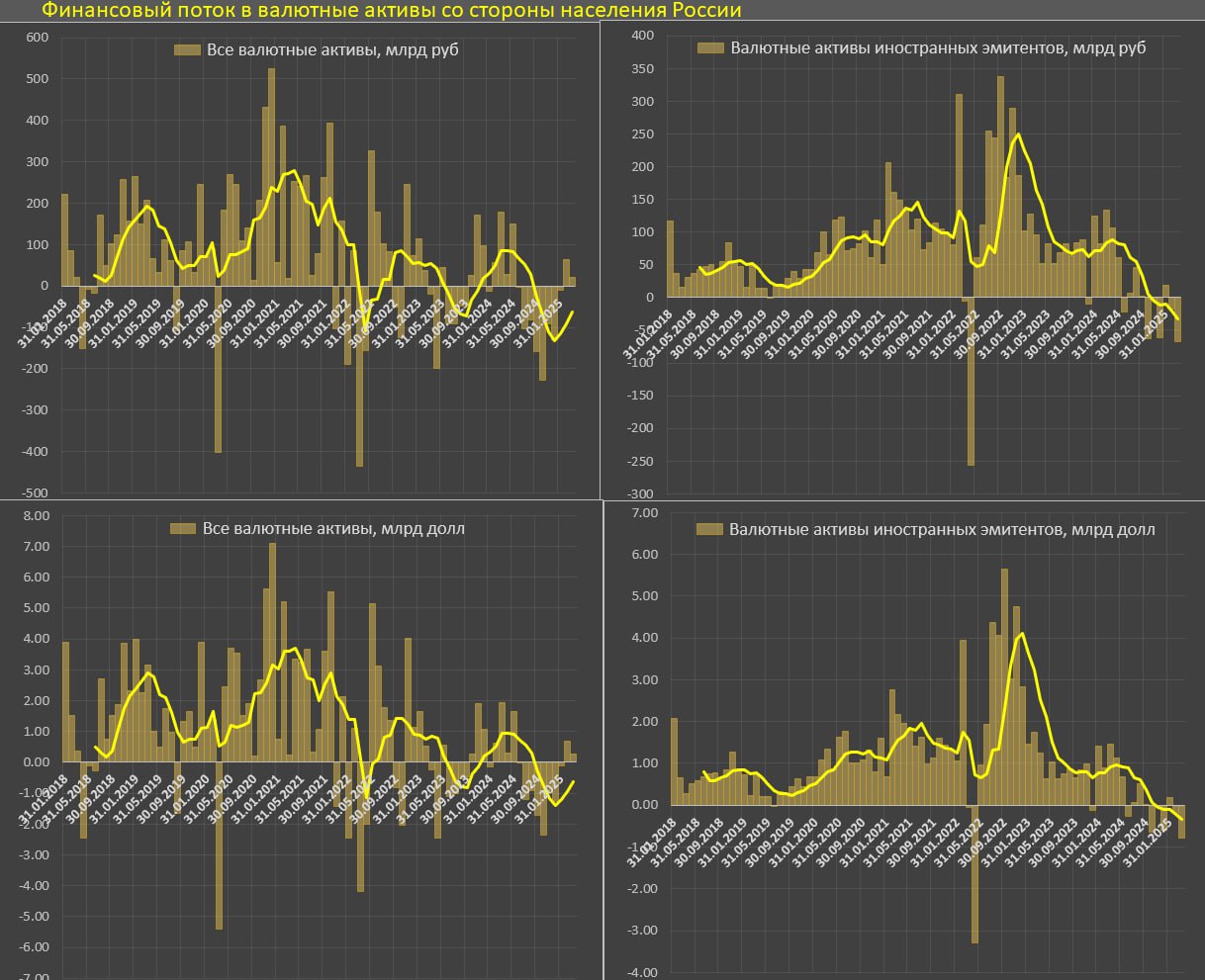Click the negative bar reaching -250 in top-right chart
Screen dimensions: 1205x980
point(972,381)
